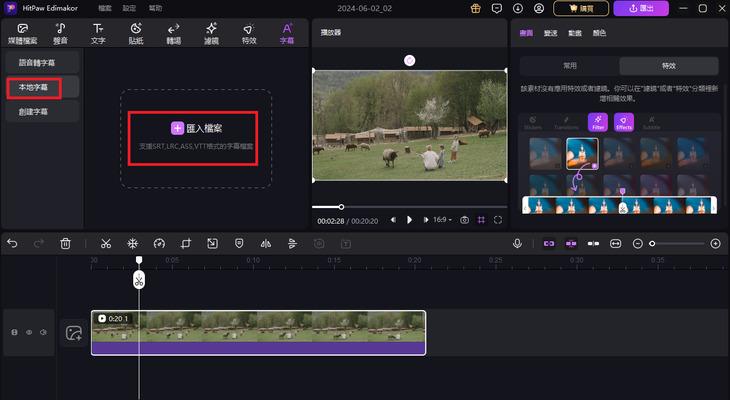Open the speed gauge tool
The image size is (730, 400).
(159, 243)
